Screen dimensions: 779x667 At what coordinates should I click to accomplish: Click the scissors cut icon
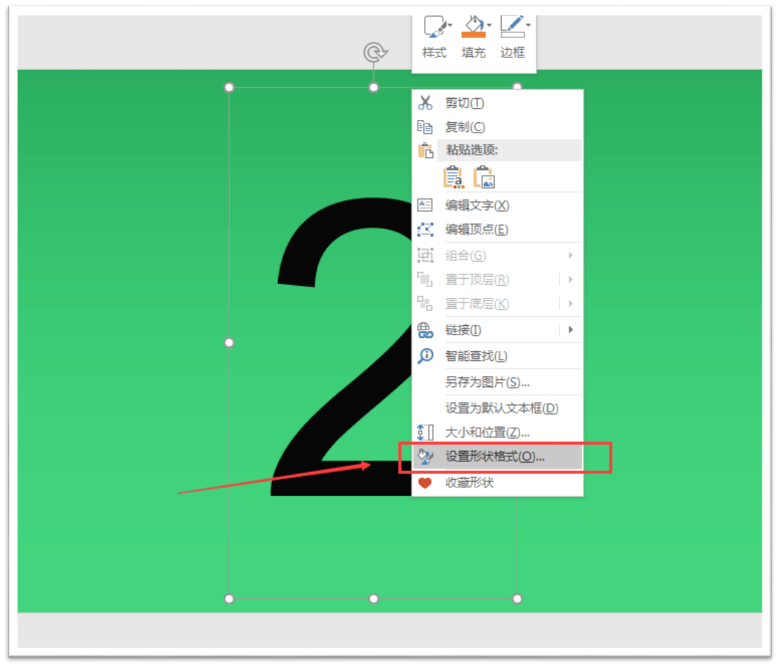425,103
